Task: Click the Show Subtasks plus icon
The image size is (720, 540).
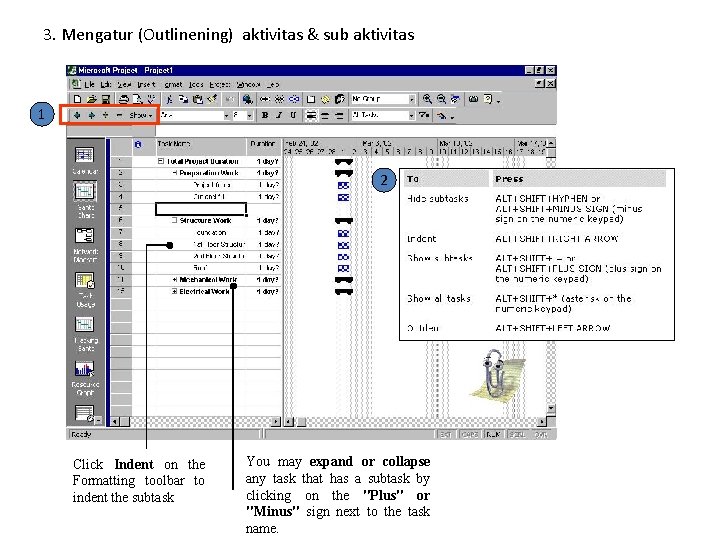Action: (106, 115)
